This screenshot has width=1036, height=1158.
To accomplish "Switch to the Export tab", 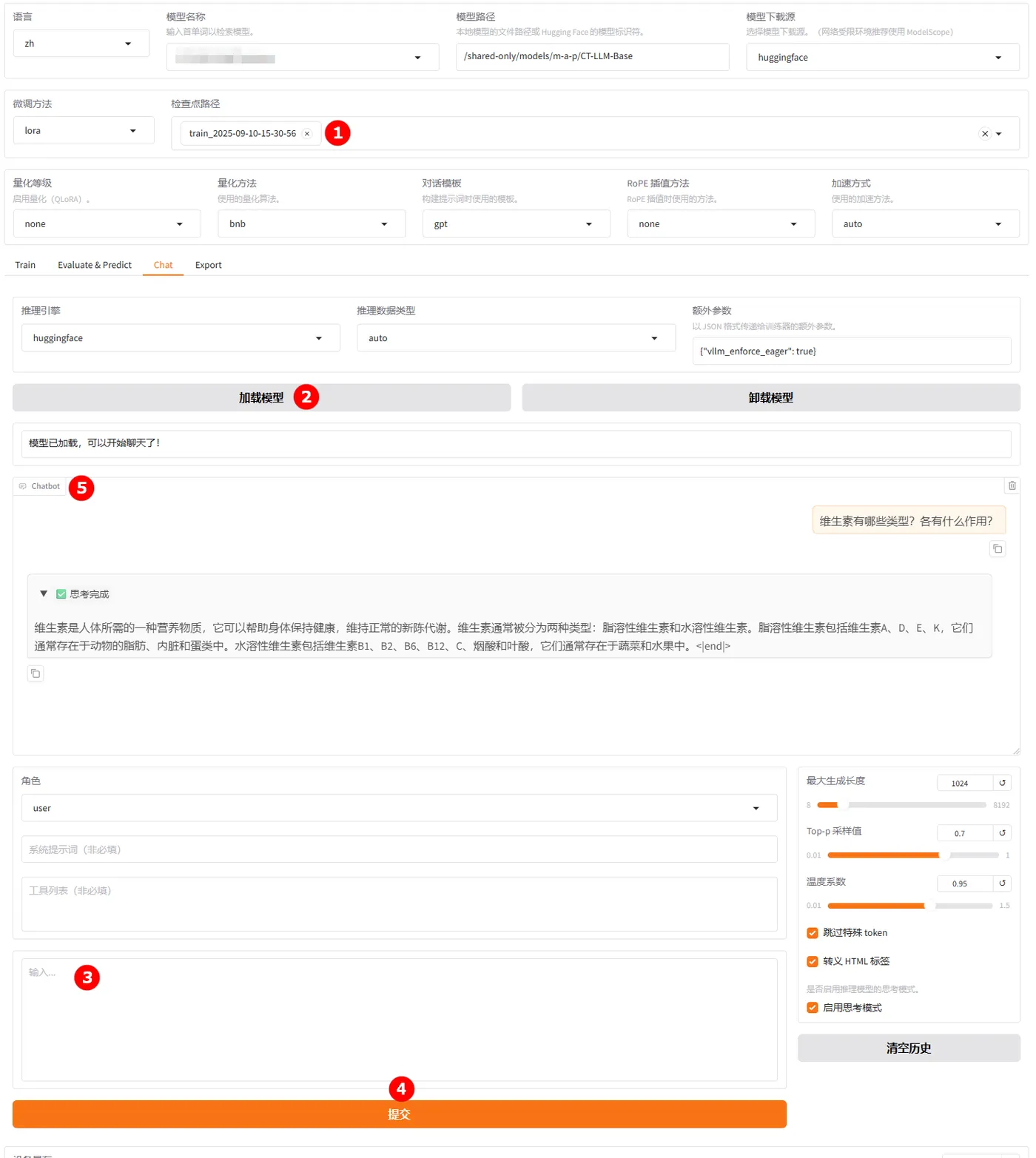I will [209, 265].
